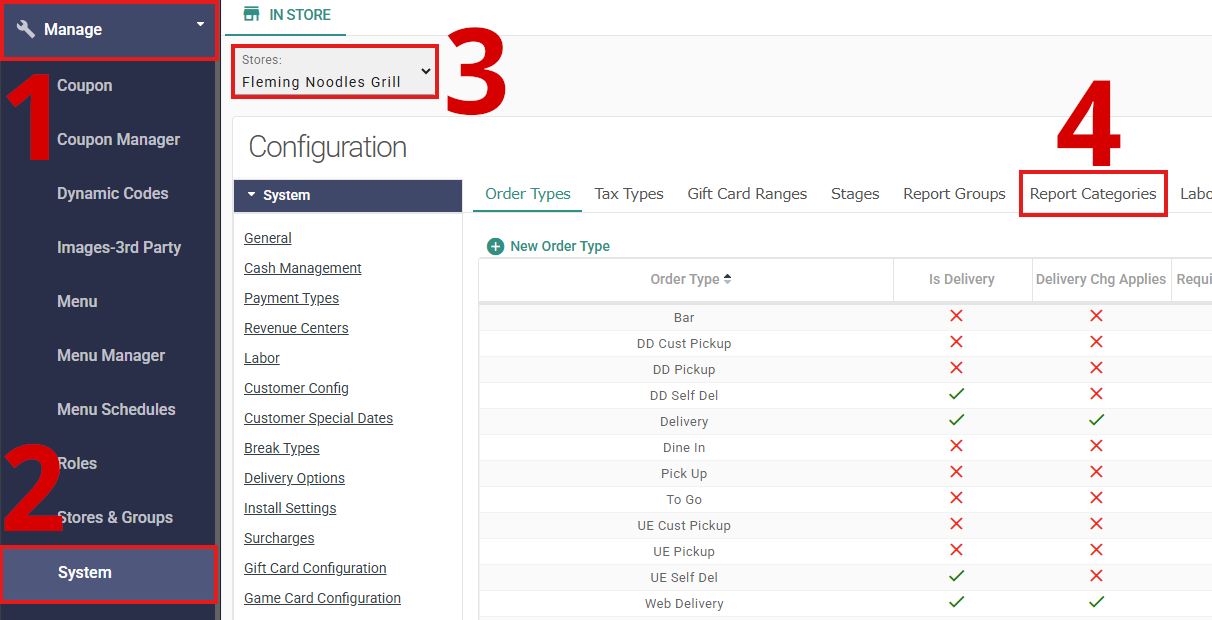Click Is Delivery check for DD Self Del
The image size is (1212, 620).
[x=957, y=394]
